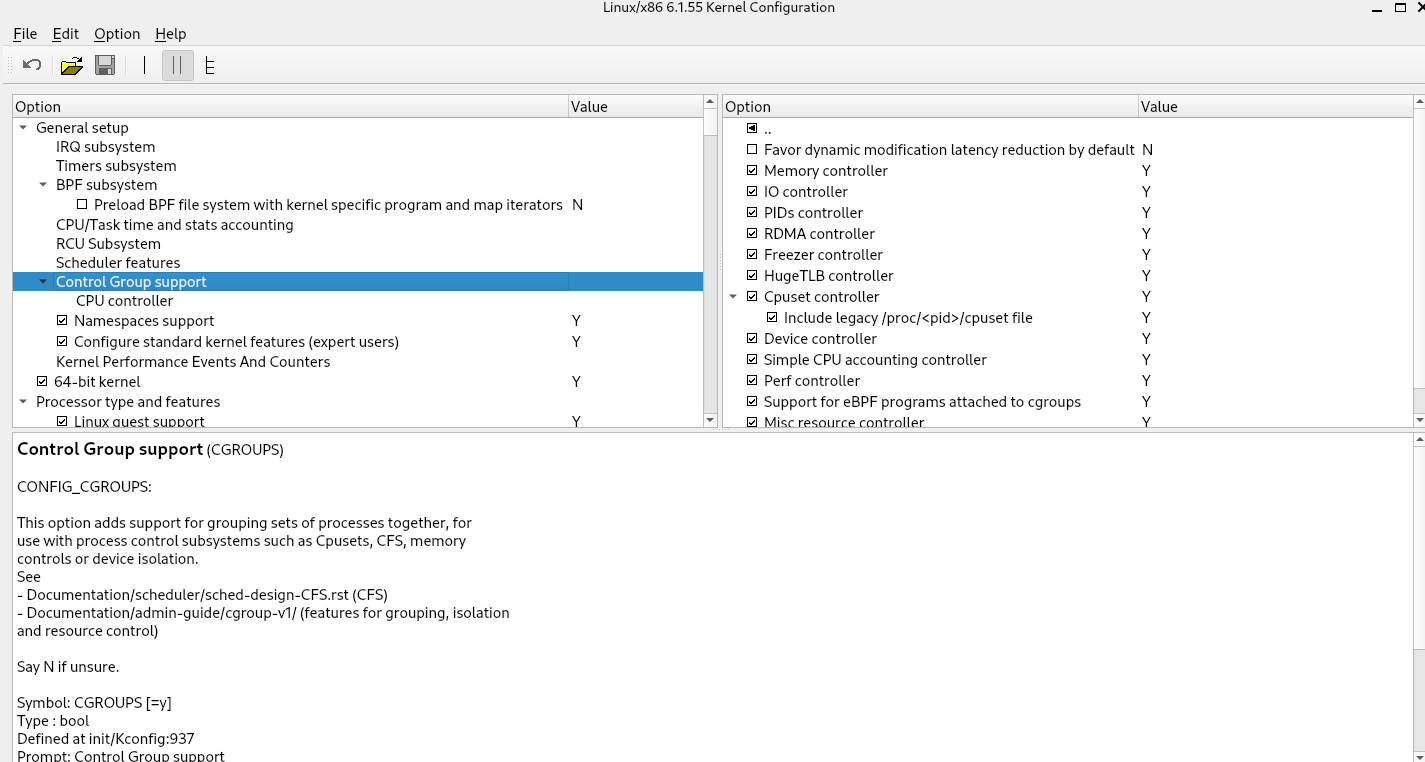Select the IRQ subsystem entry
This screenshot has width=1425, height=762.
105,147
